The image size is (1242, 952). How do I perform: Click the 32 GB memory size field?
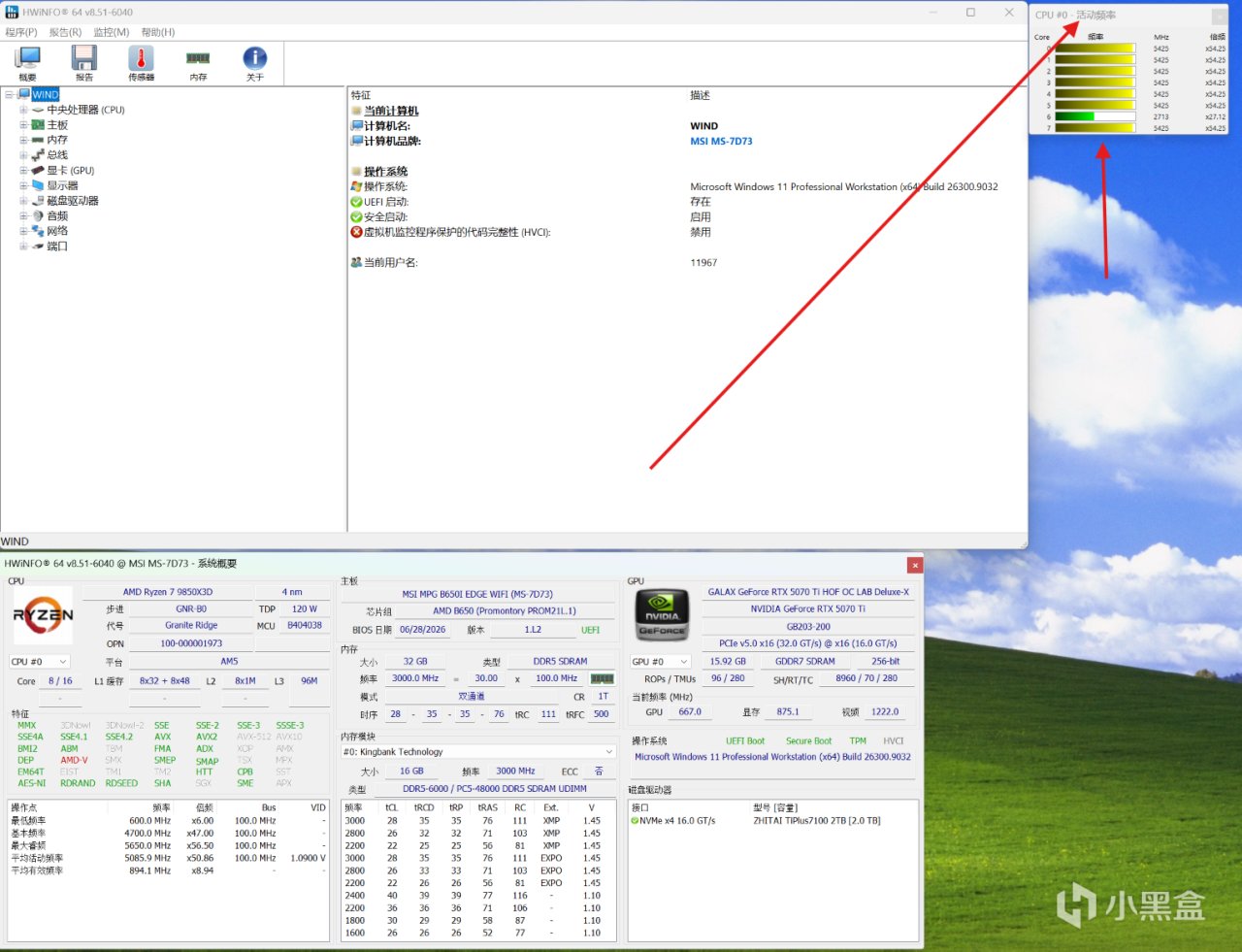(415, 662)
